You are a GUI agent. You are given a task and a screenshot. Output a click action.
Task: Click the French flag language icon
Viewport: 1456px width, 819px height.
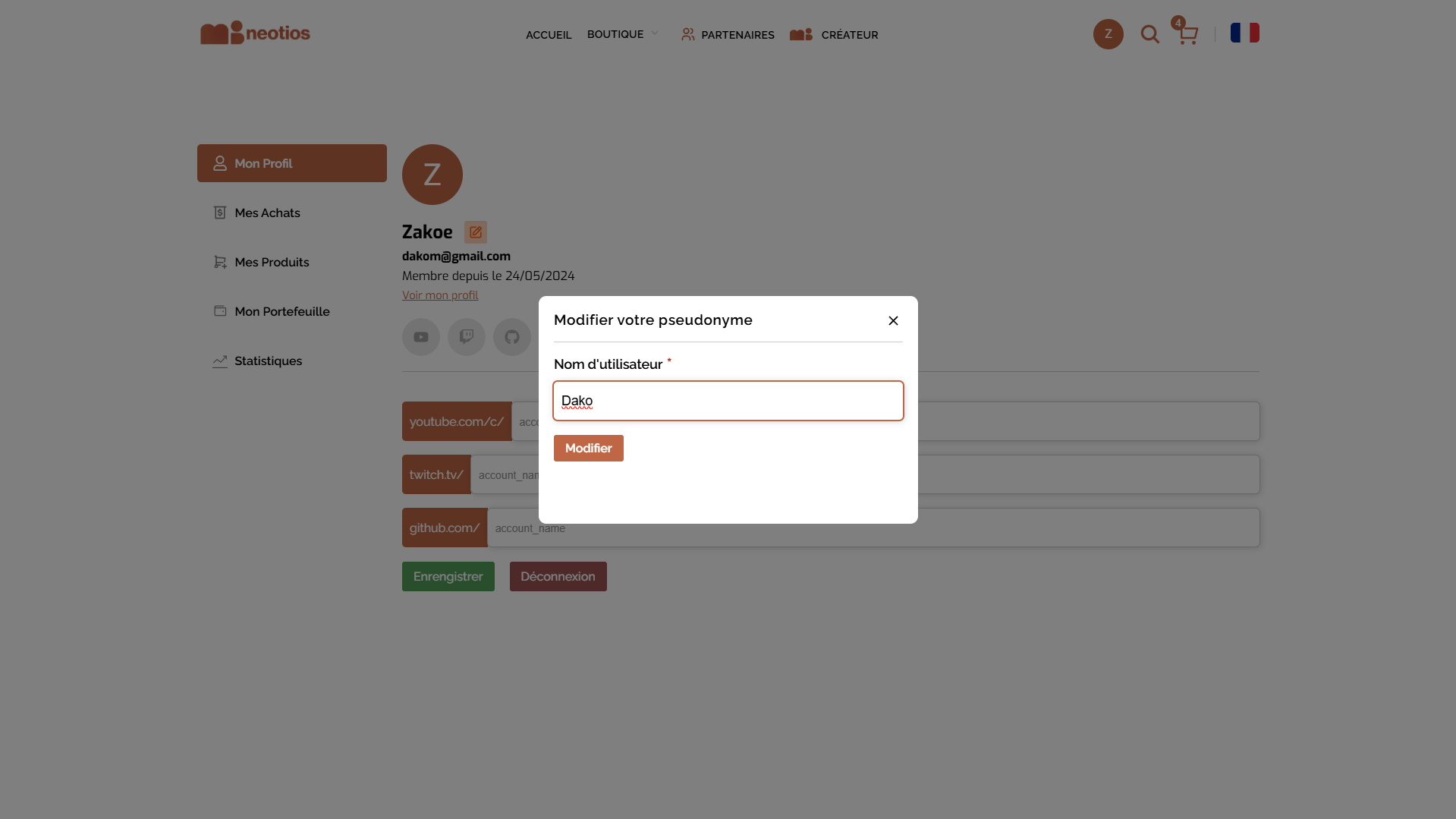point(1244,33)
